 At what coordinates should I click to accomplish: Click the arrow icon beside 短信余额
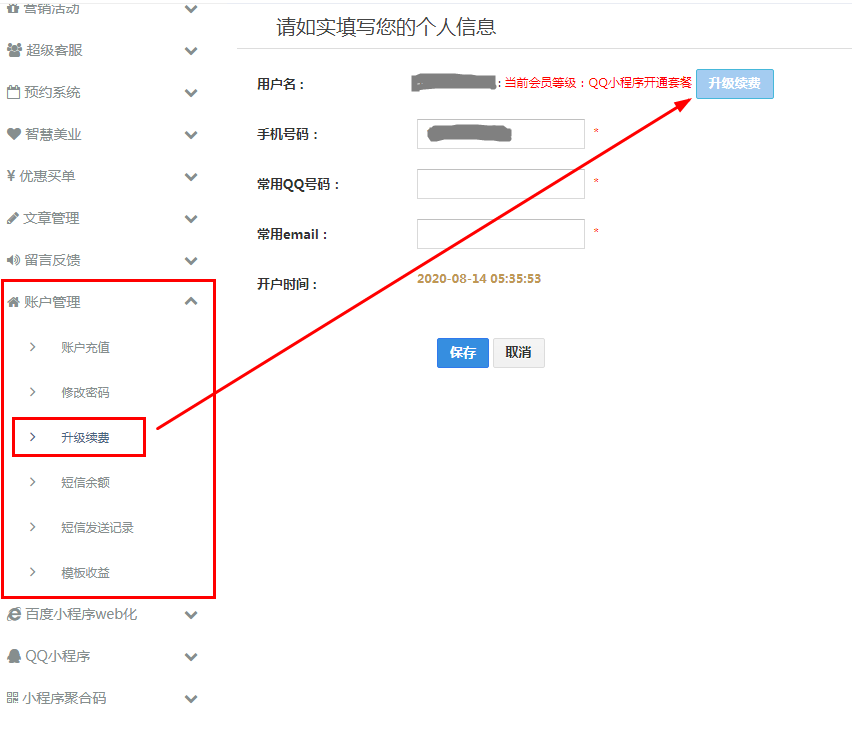tap(33, 482)
